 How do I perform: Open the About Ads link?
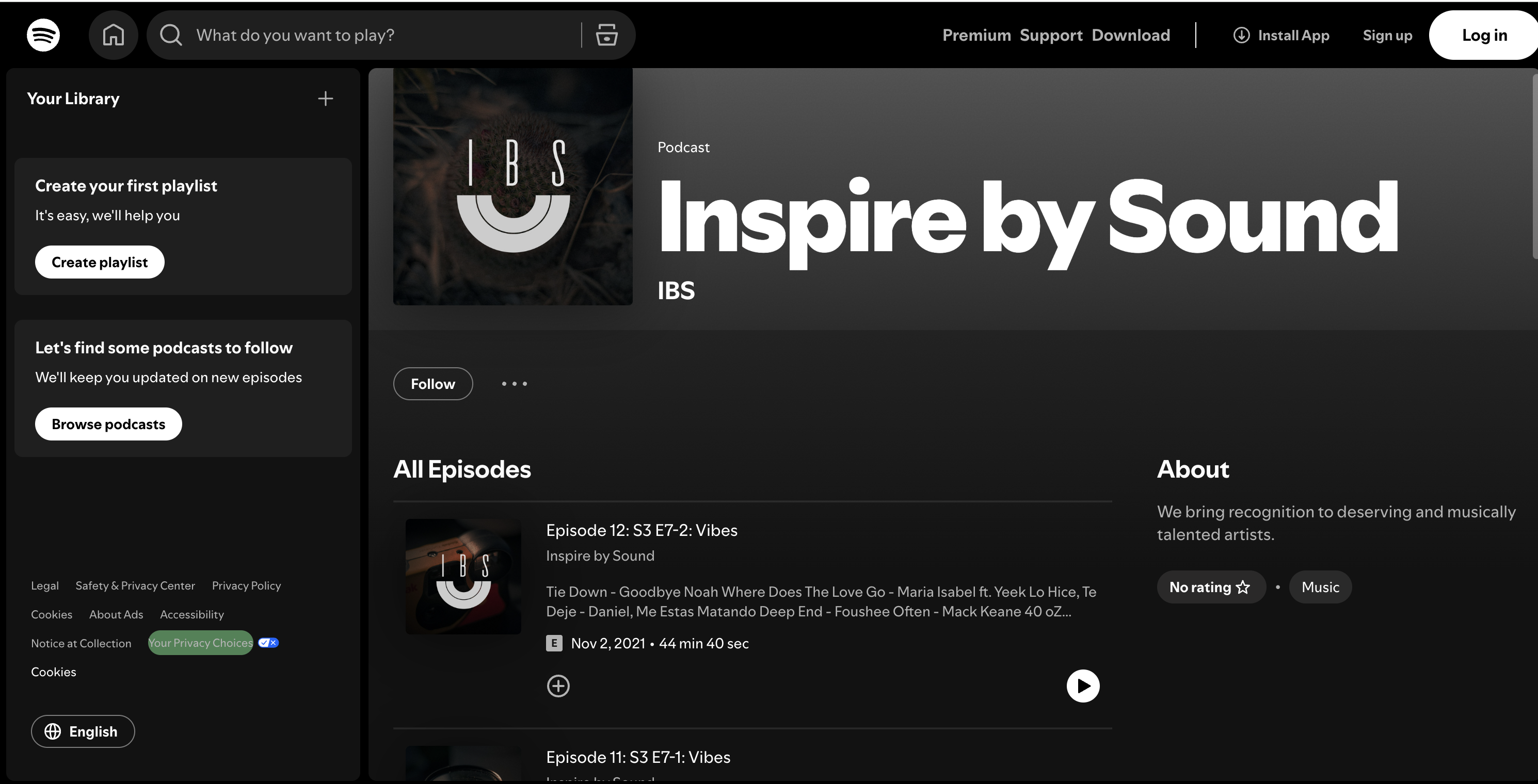pyautogui.click(x=116, y=614)
